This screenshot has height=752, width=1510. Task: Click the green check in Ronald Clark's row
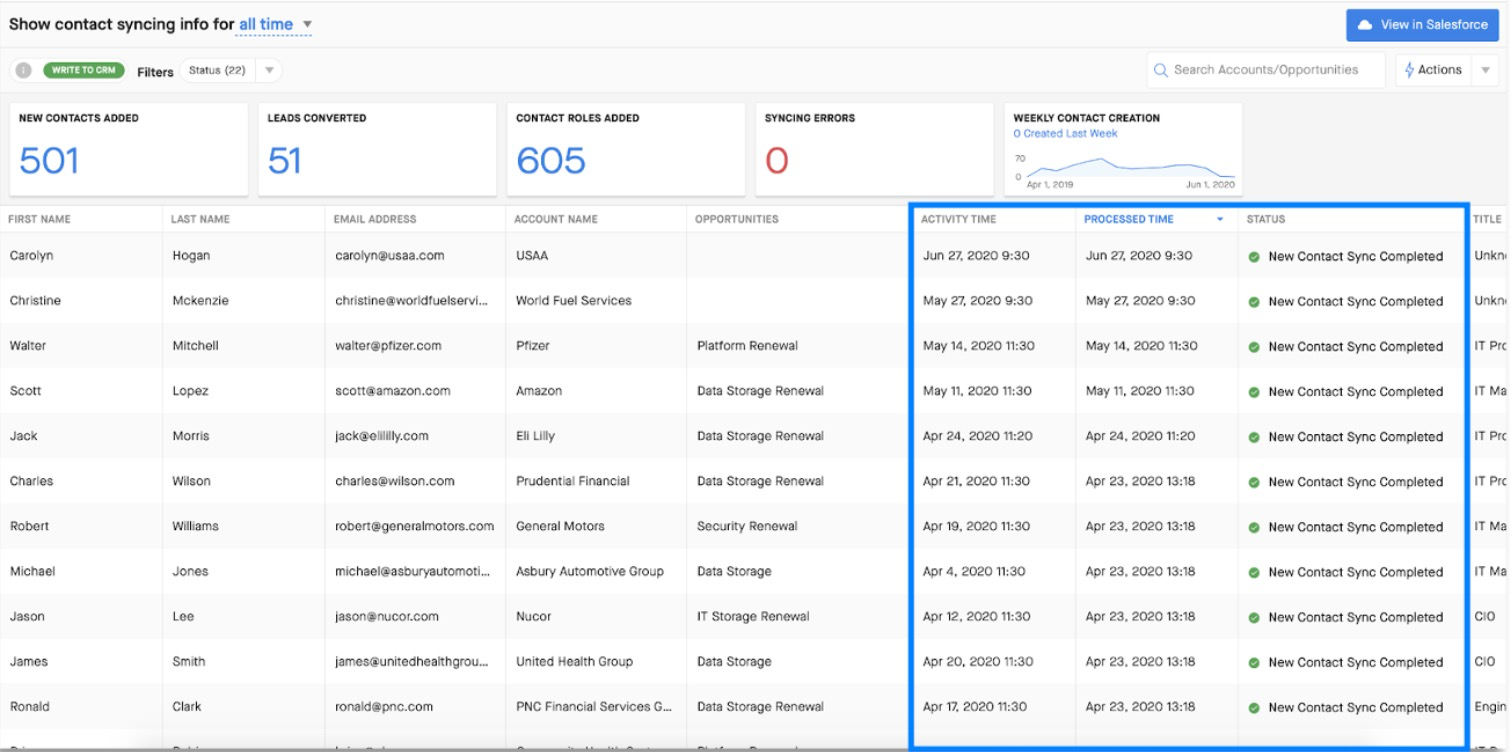coord(1254,708)
